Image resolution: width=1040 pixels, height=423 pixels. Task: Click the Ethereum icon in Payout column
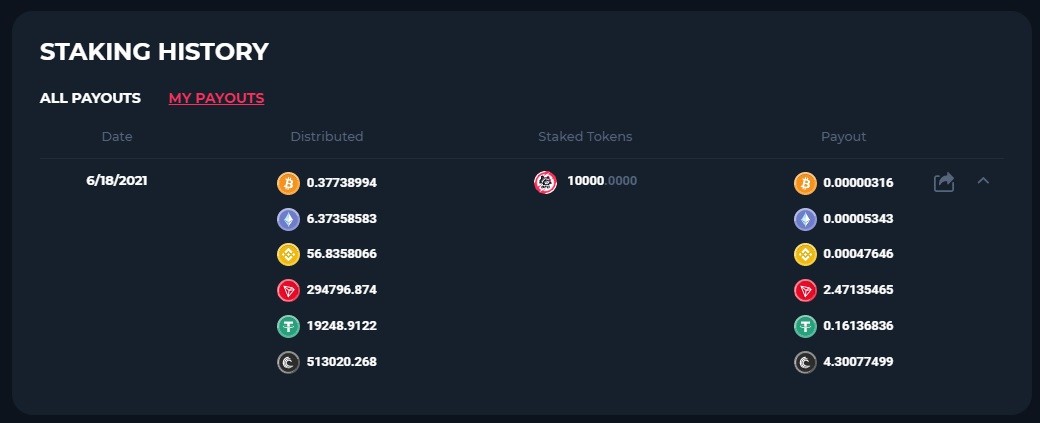tap(805, 219)
